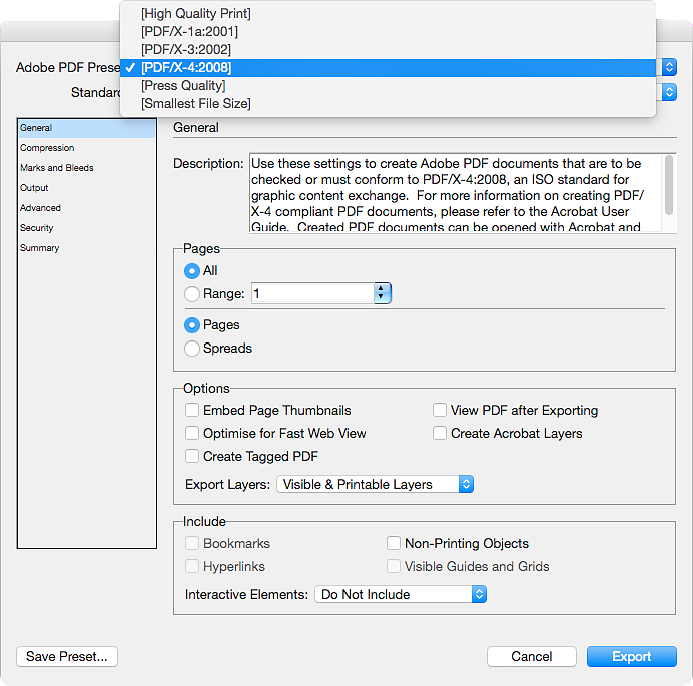Enable Non-Printing Objects

click(x=394, y=543)
